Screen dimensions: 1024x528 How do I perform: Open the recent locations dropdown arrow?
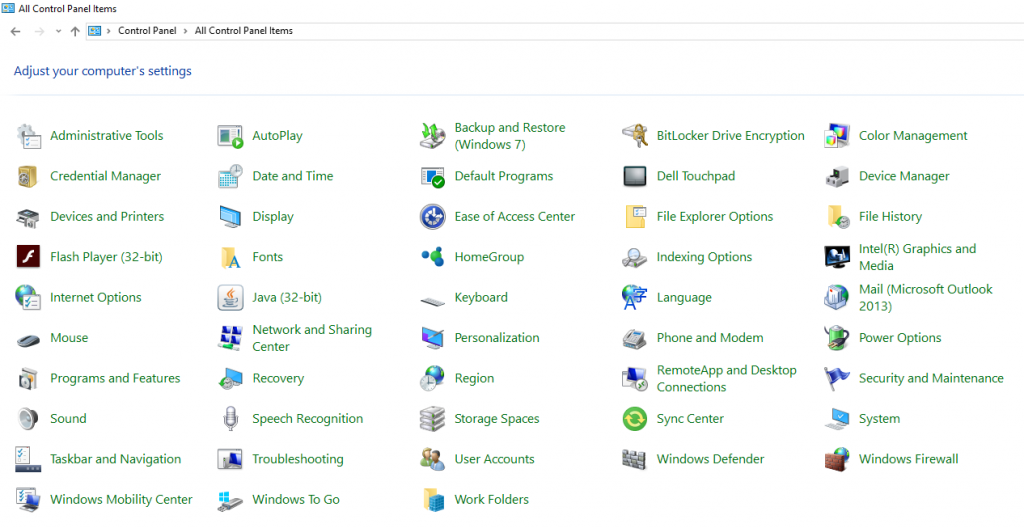pos(58,31)
